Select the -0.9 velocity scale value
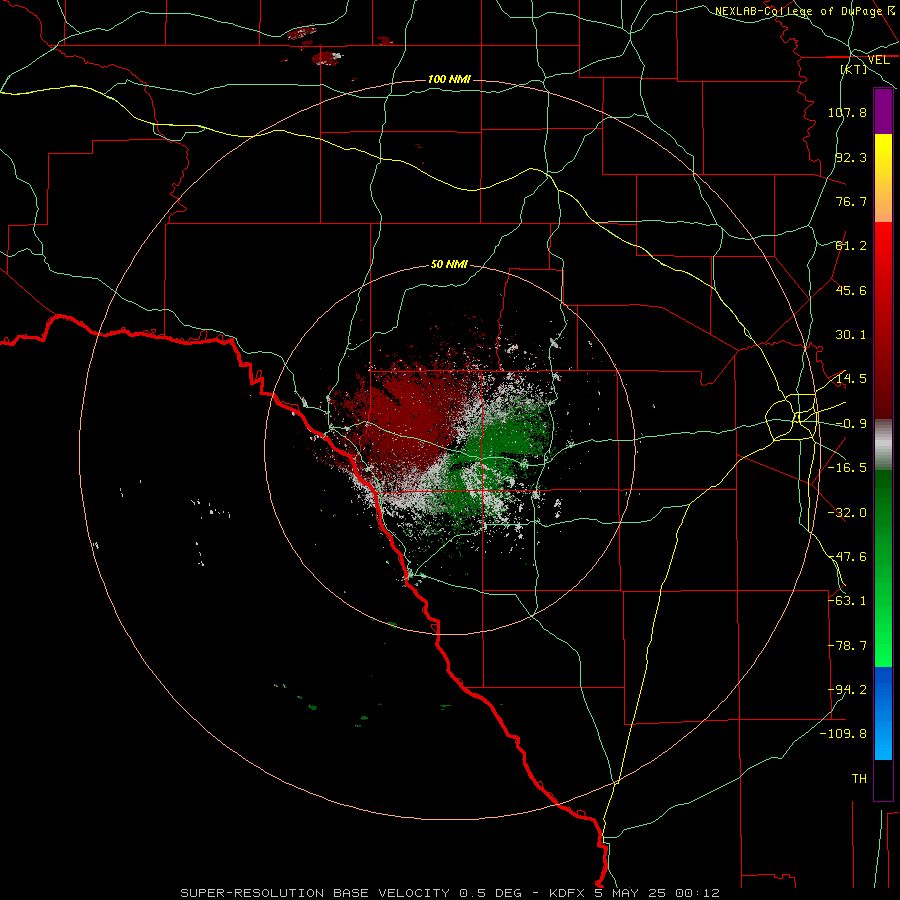This screenshot has height=900, width=900. pyautogui.click(x=851, y=424)
